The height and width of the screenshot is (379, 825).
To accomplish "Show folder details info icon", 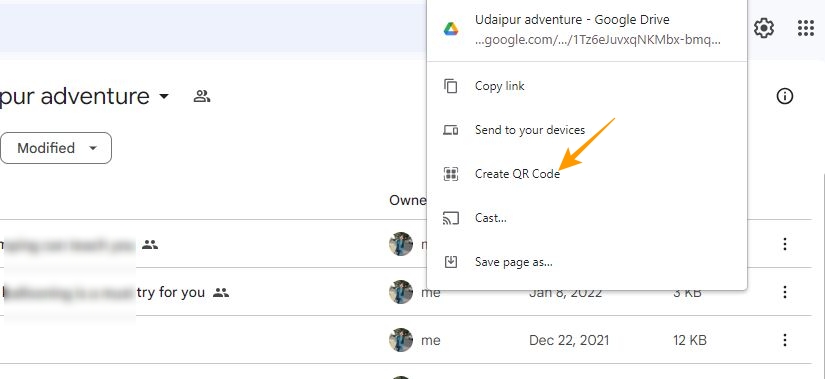I will pyautogui.click(x=784, y=96).
